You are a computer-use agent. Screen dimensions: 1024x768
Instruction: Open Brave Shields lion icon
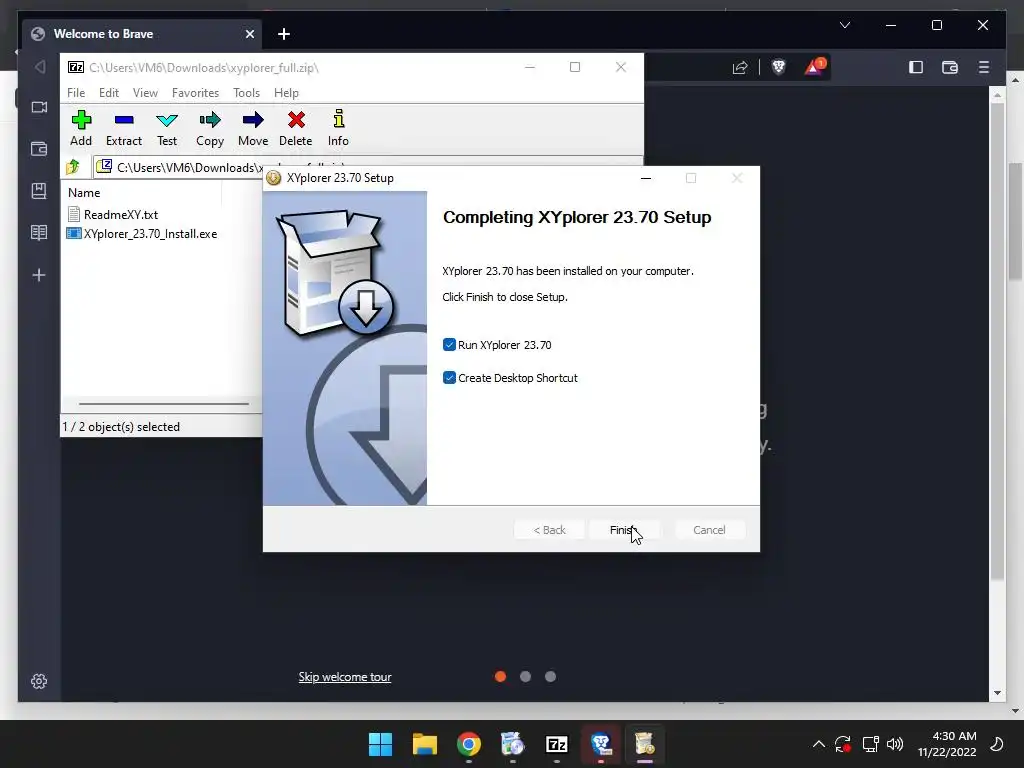pyautogui.click(x=778, y=67)
